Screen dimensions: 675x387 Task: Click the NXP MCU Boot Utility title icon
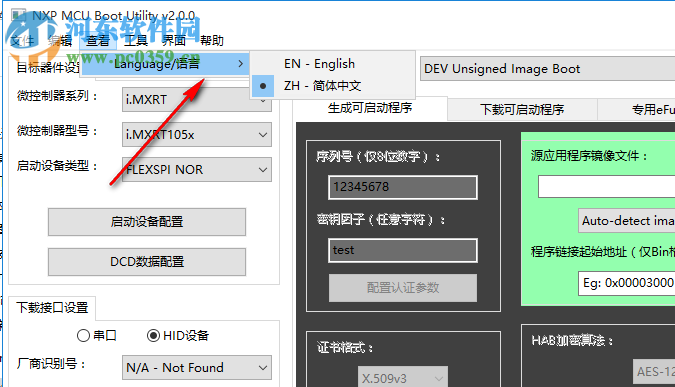pos(19,16)
